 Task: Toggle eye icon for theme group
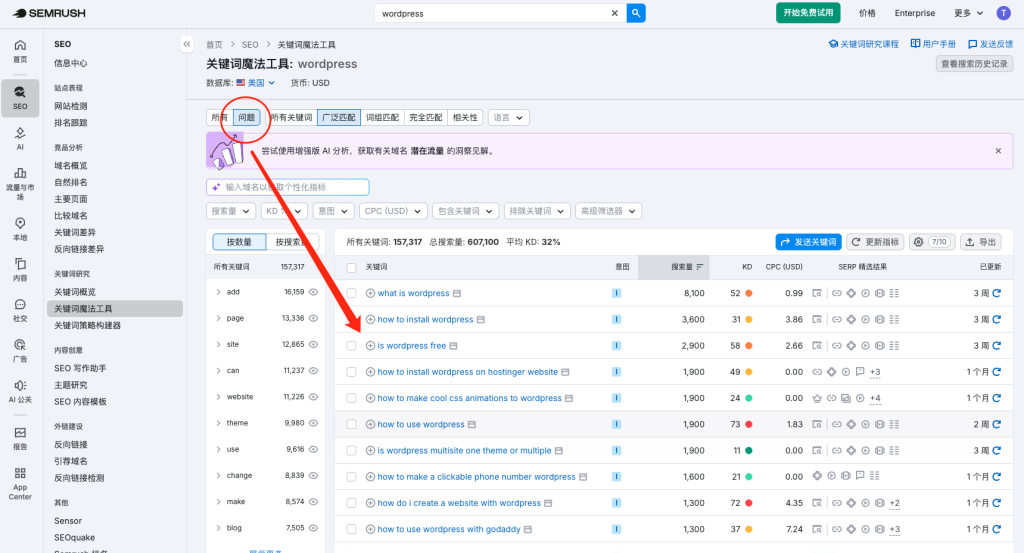313,423
